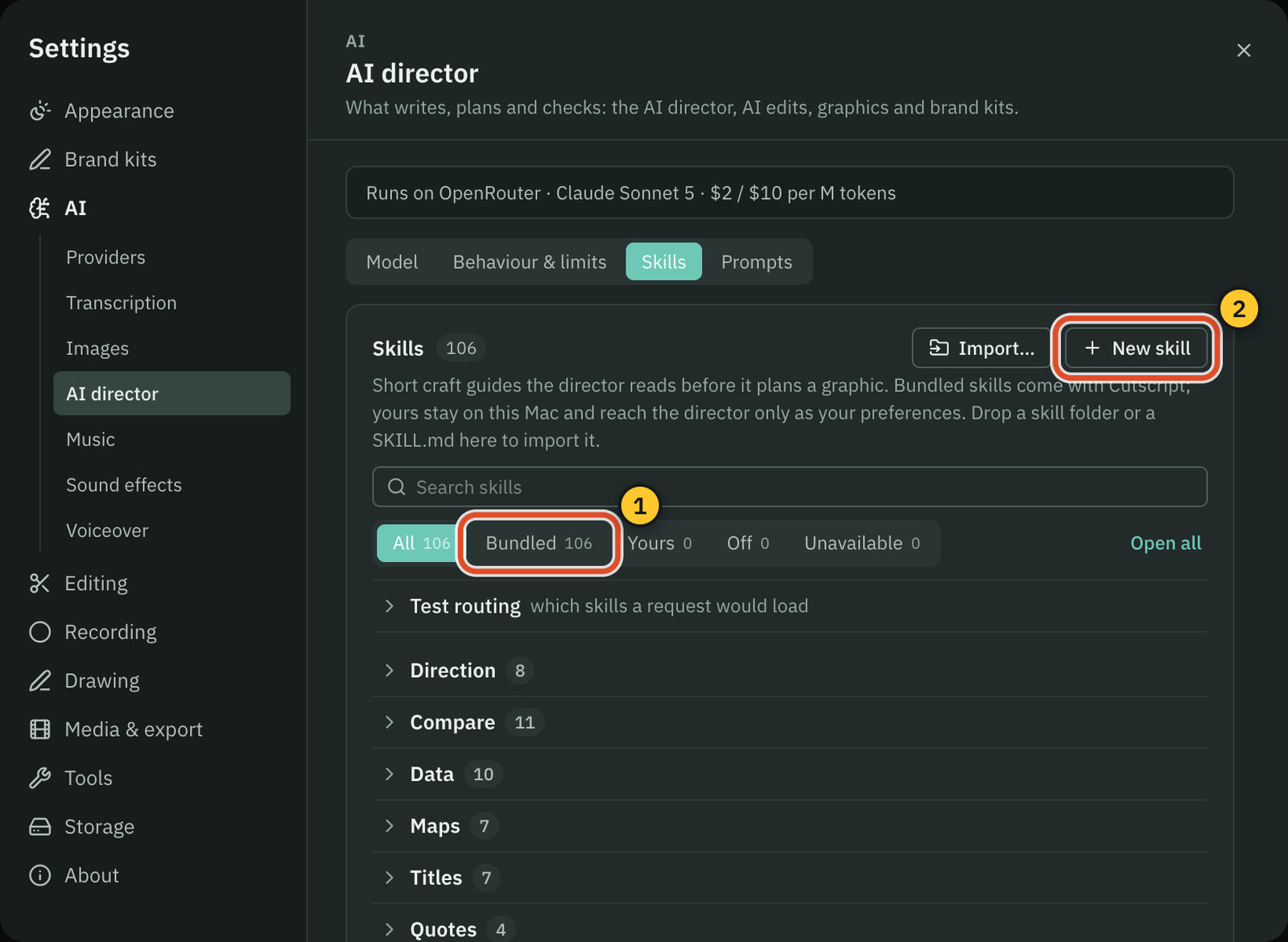Click the AI brain icon in sidebar
Image resolution: width=1288 pixels, height=942 pixels.
tap(39, 209)
